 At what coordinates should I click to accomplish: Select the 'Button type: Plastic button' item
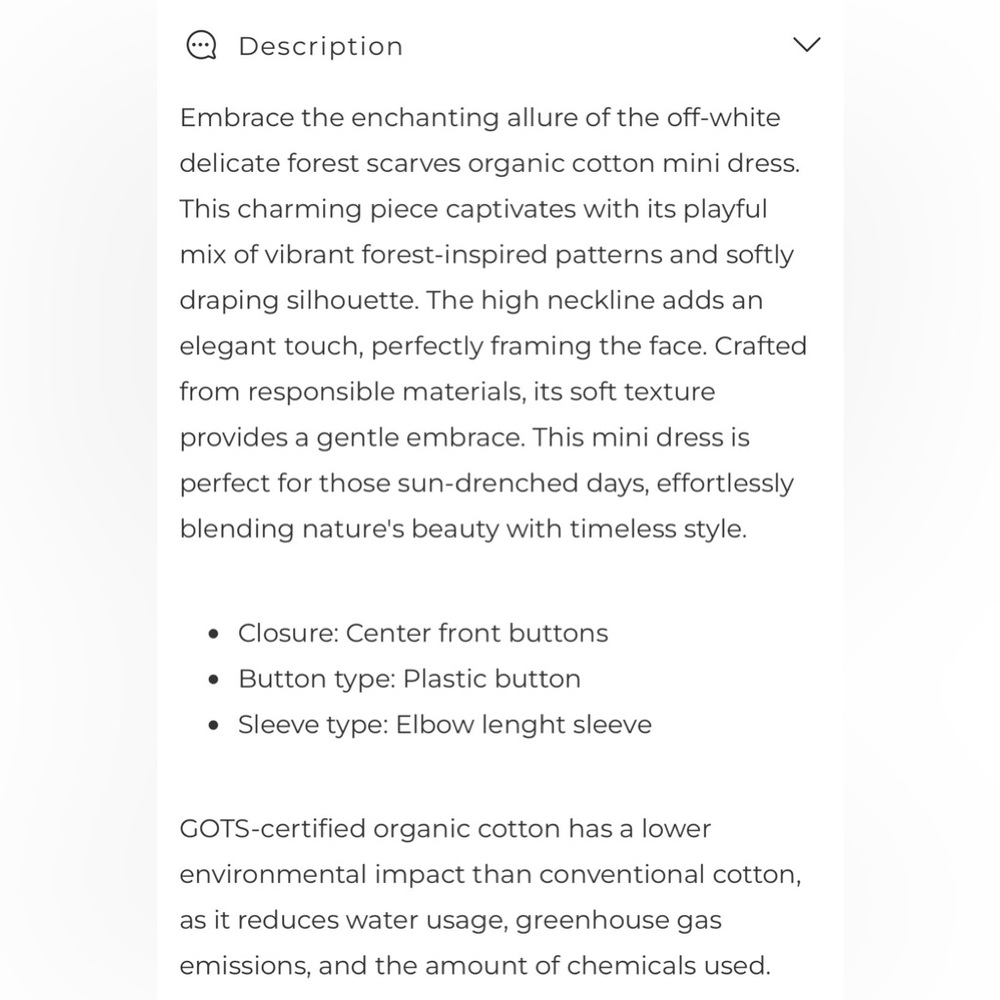(409, 679)
